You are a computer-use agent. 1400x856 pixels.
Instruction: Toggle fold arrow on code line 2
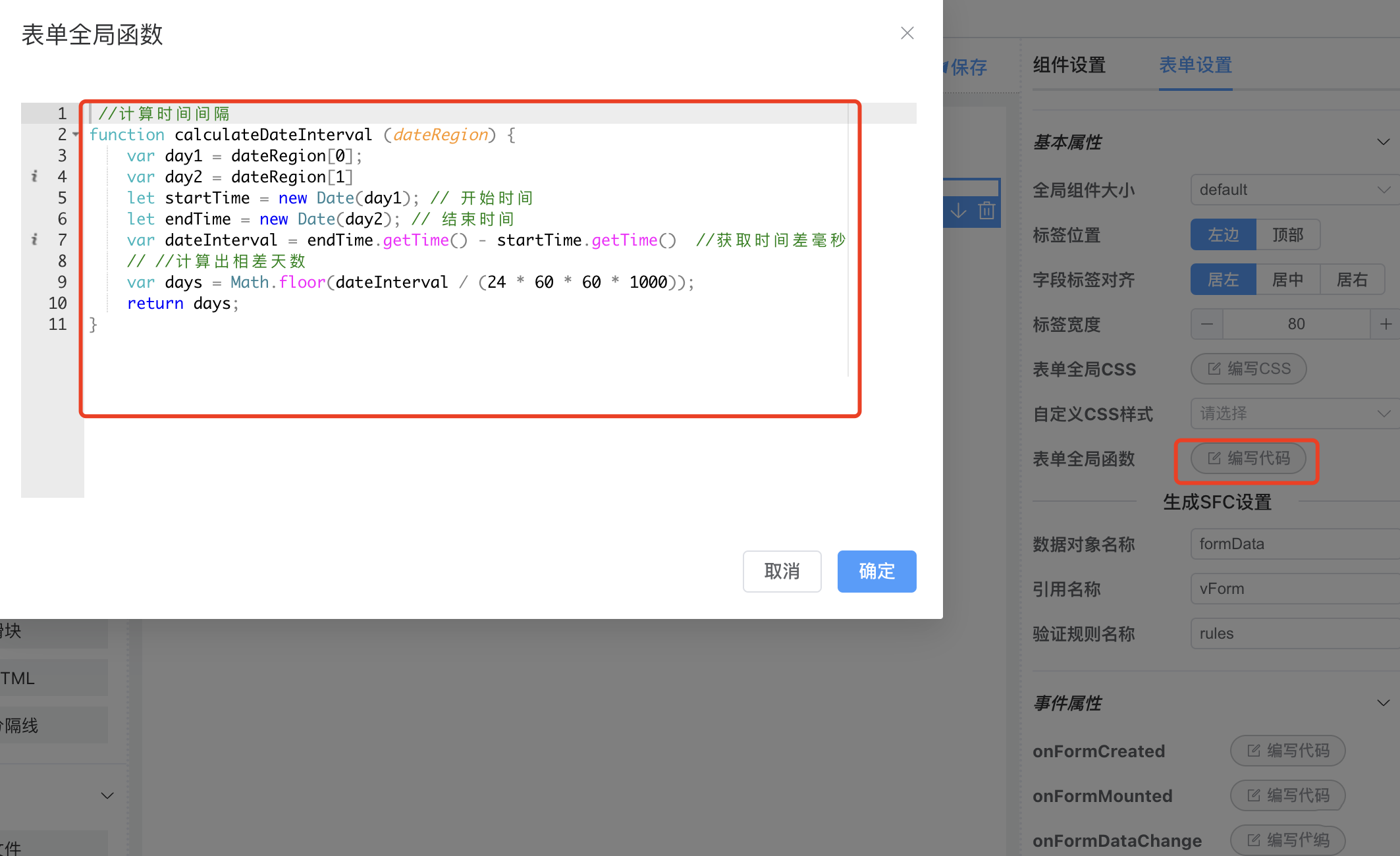(x=76, y=134)
